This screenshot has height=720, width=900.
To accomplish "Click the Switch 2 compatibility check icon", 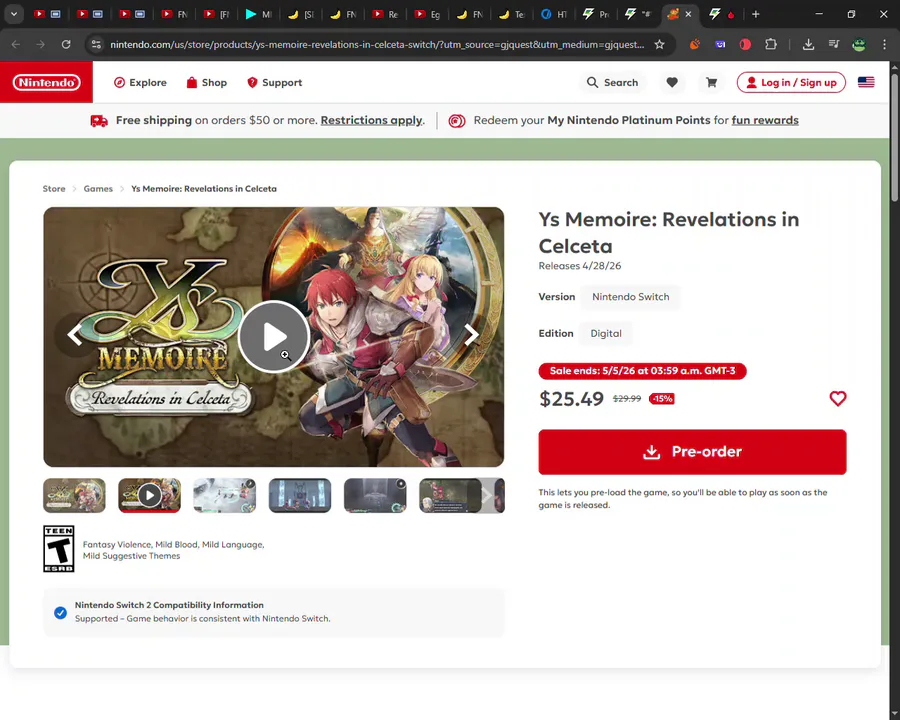I will [60, 613].
